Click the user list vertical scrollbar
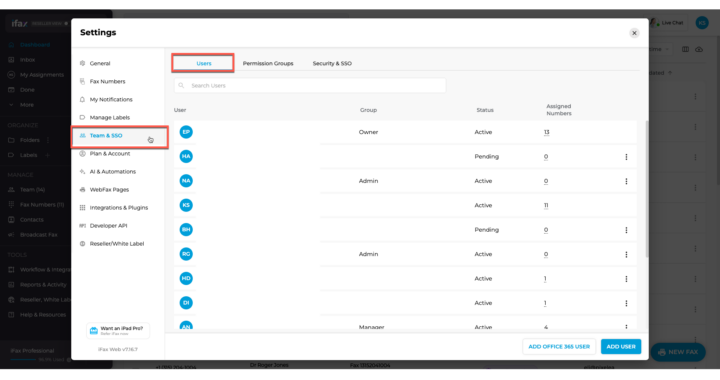 click(x=647, y=189)
